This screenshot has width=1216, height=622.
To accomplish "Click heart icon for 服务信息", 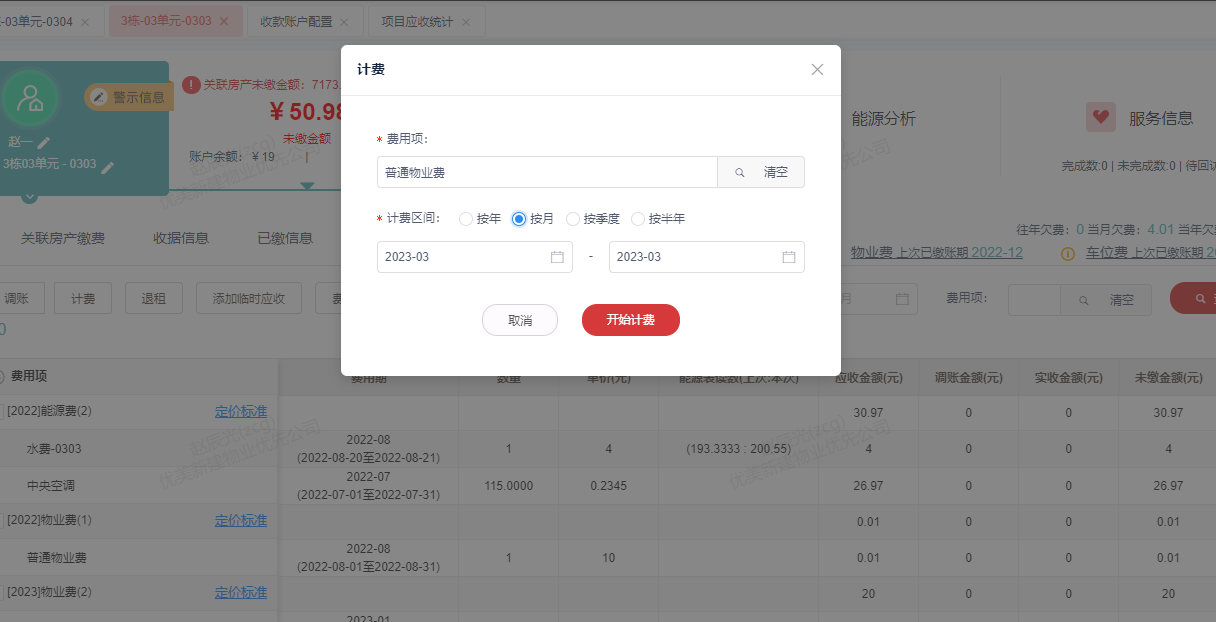I will (x=1101, y=117).
